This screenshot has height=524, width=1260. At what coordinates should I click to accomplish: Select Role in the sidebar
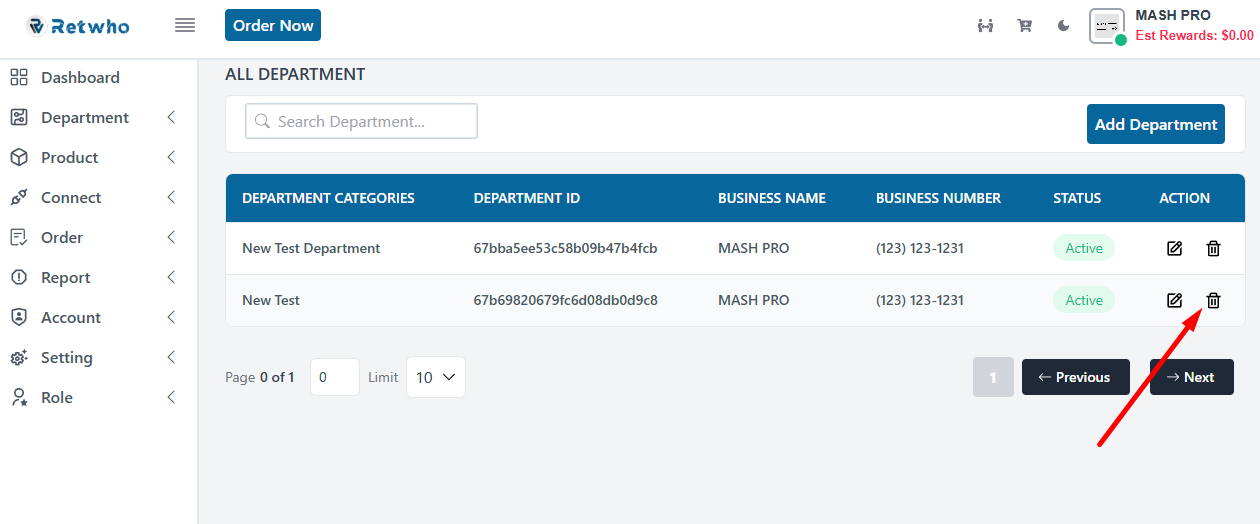point(57,397)
